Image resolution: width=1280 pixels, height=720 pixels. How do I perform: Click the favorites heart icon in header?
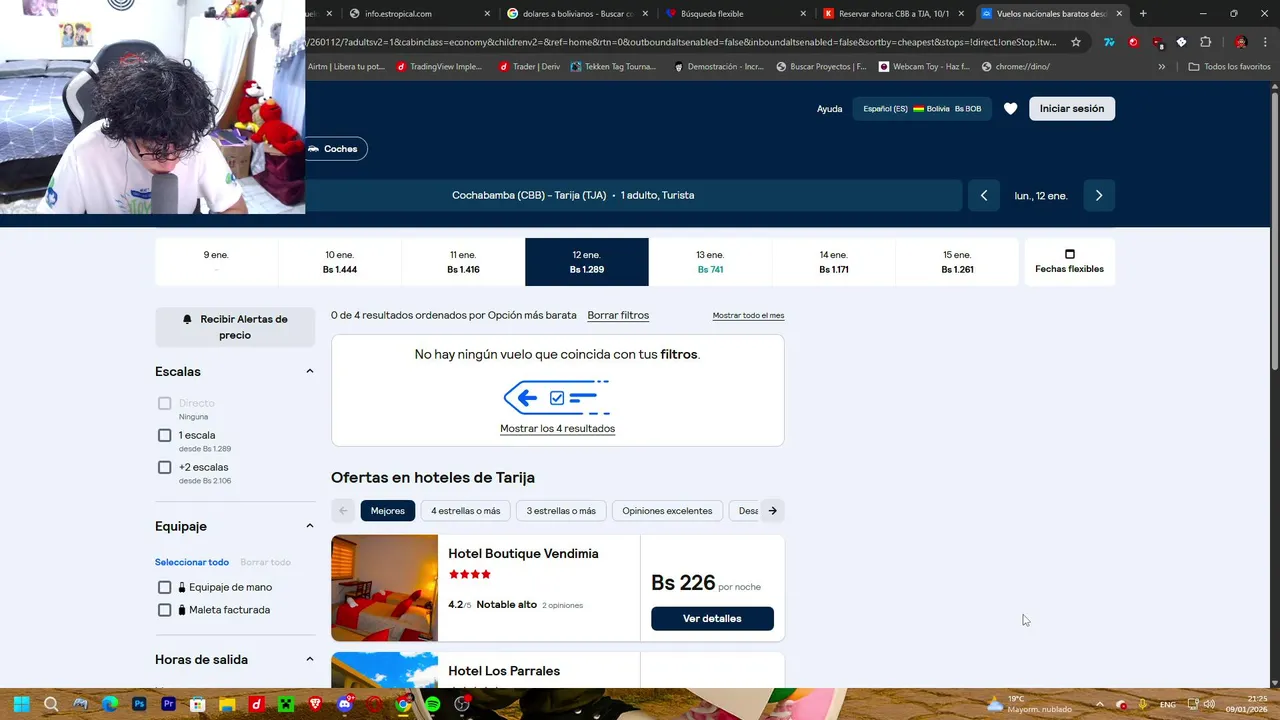click(1010, 108)
